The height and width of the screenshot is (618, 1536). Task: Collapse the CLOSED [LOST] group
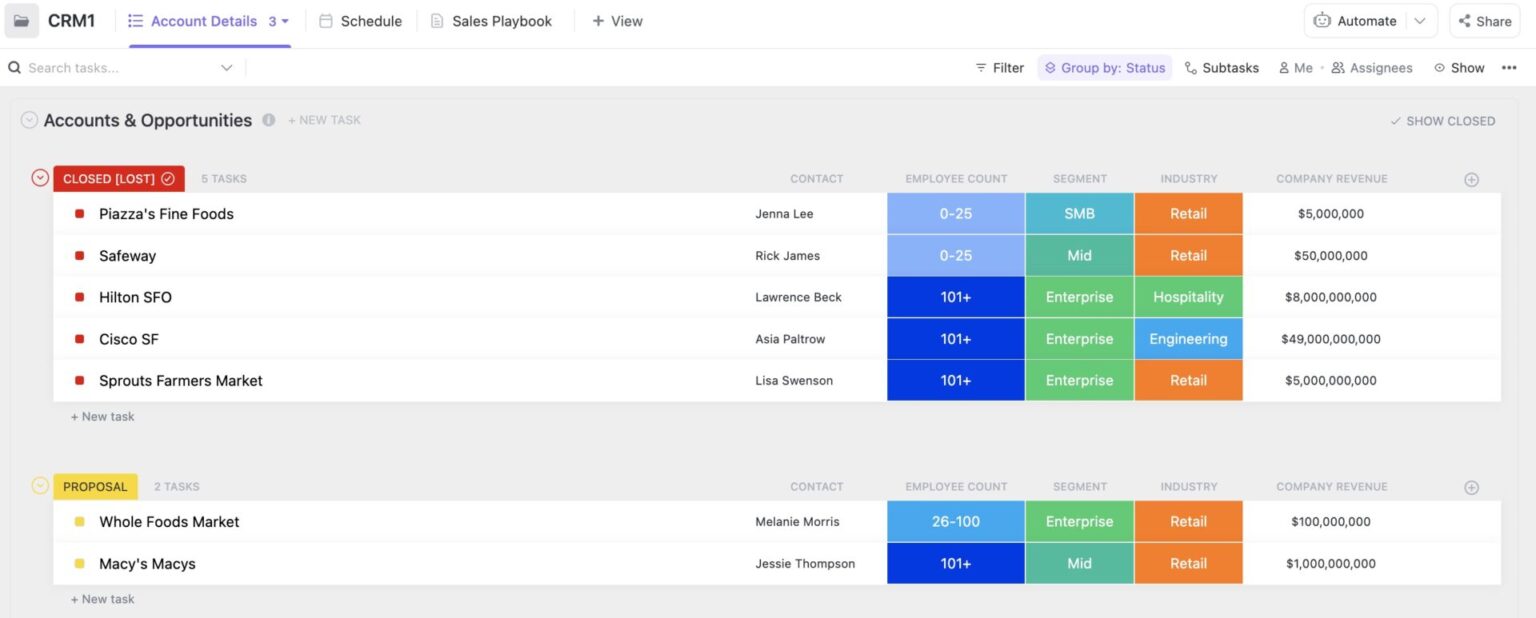coord(40,177)
